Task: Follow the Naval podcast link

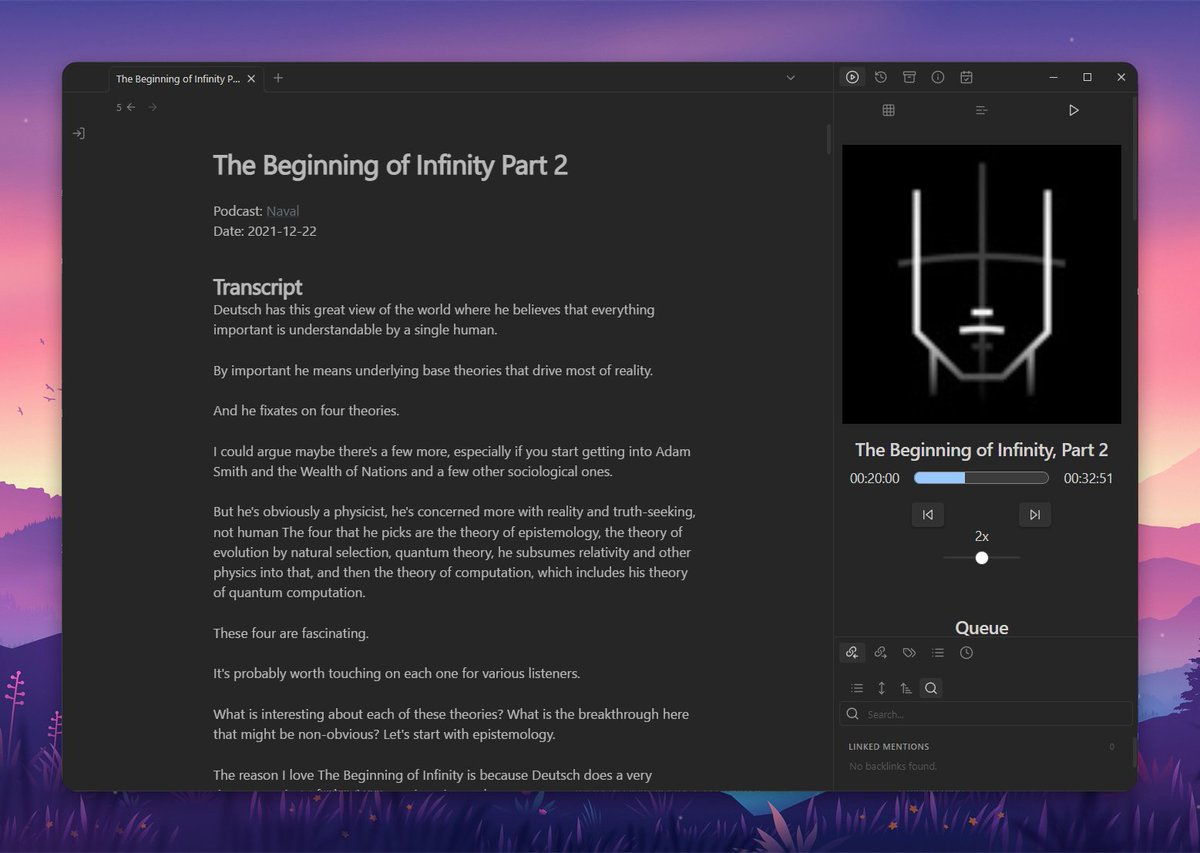Action: 282,211
